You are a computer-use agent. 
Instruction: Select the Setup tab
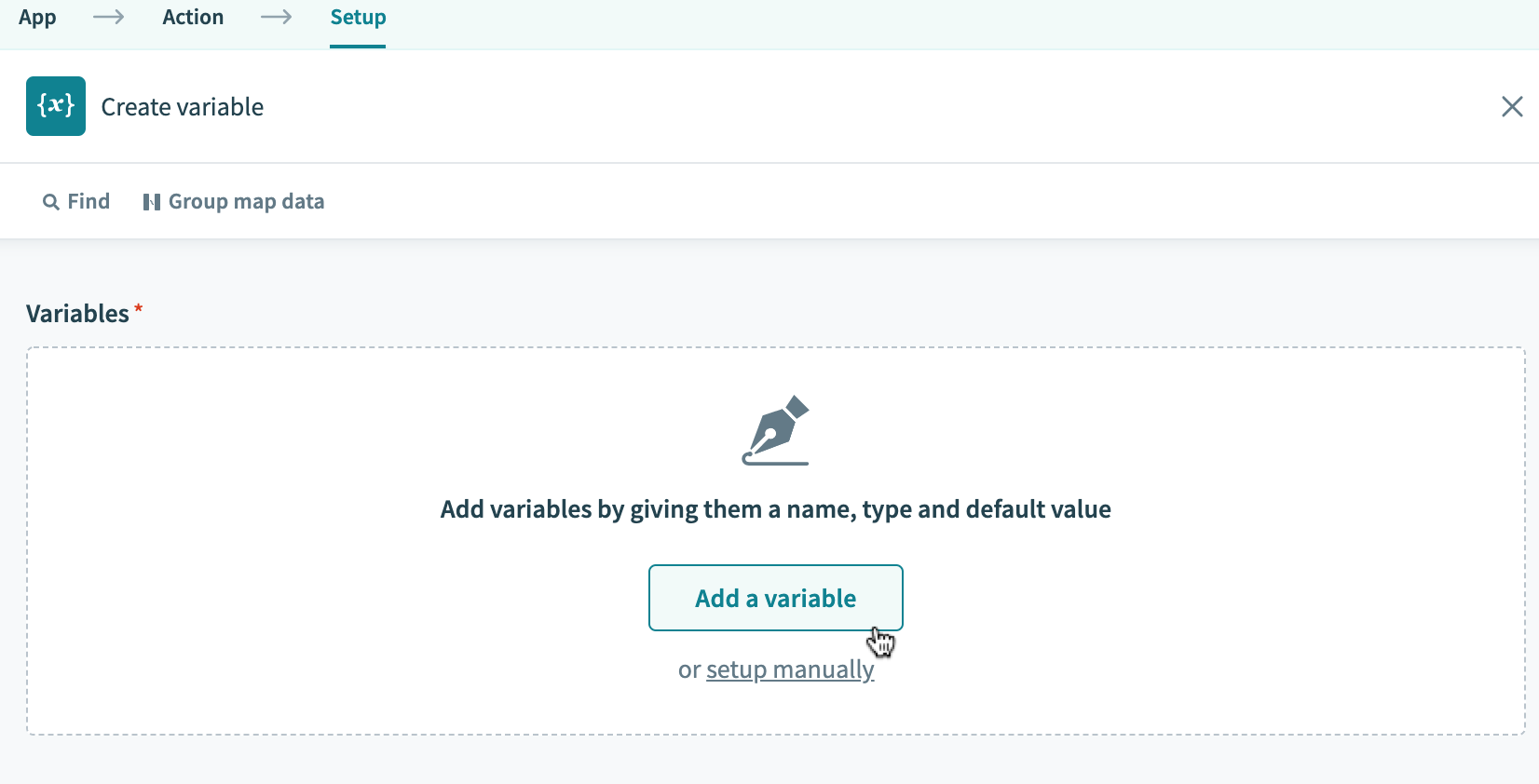[357, 16]
